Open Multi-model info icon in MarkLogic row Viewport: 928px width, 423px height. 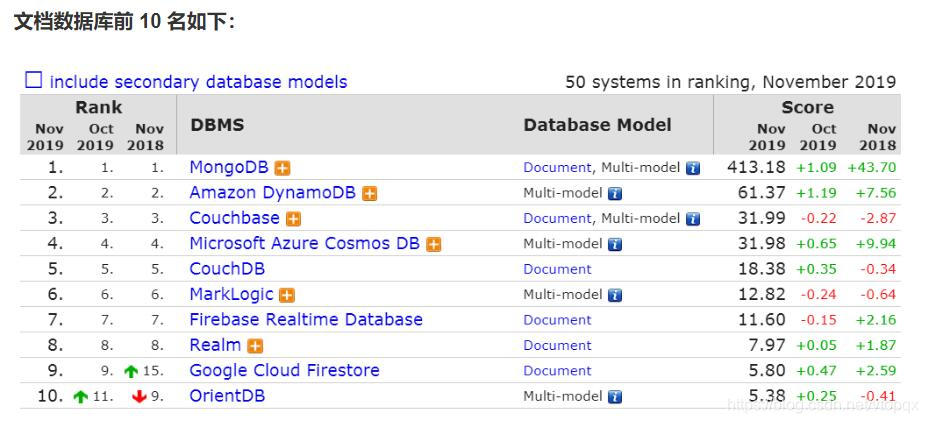click(616, 295)
